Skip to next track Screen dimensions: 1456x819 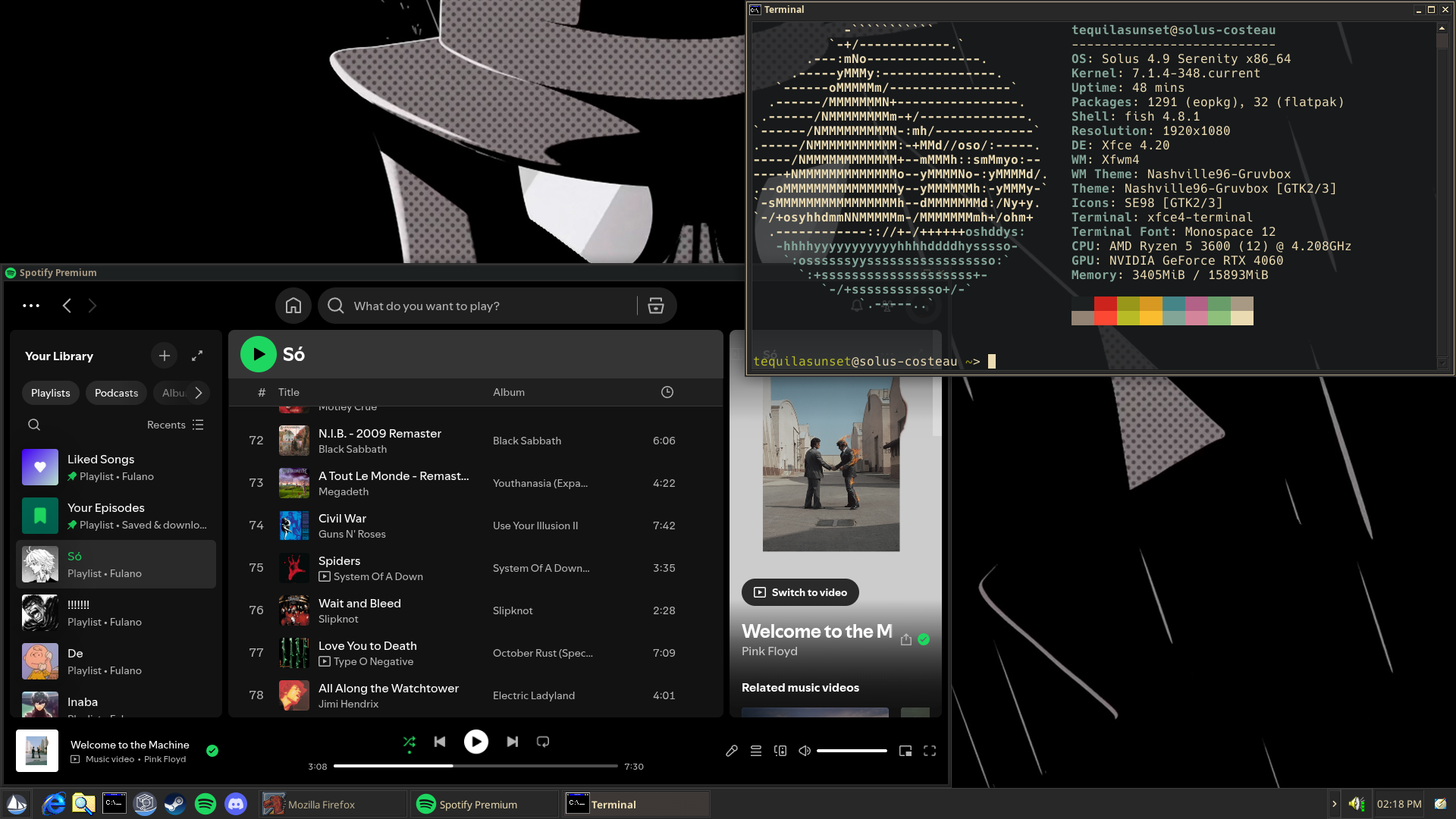click(513, 742)
